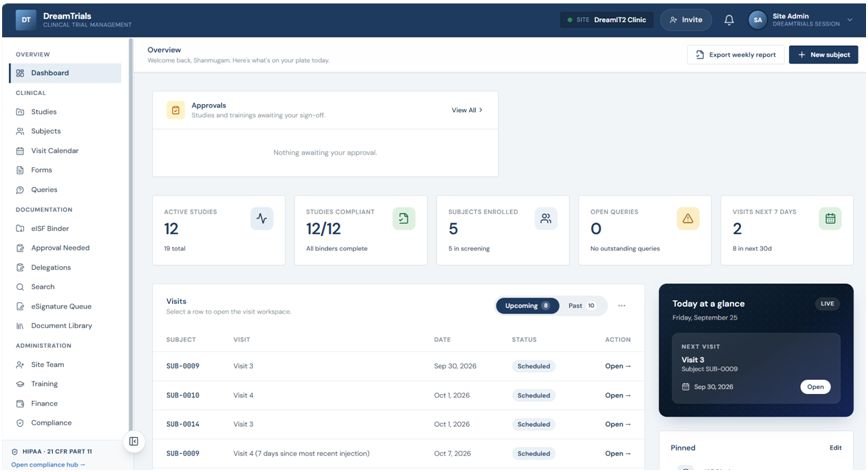Switch to the Past visits tab
The image size is (868, 472).
pyautogui.click(x=582, y=305)
